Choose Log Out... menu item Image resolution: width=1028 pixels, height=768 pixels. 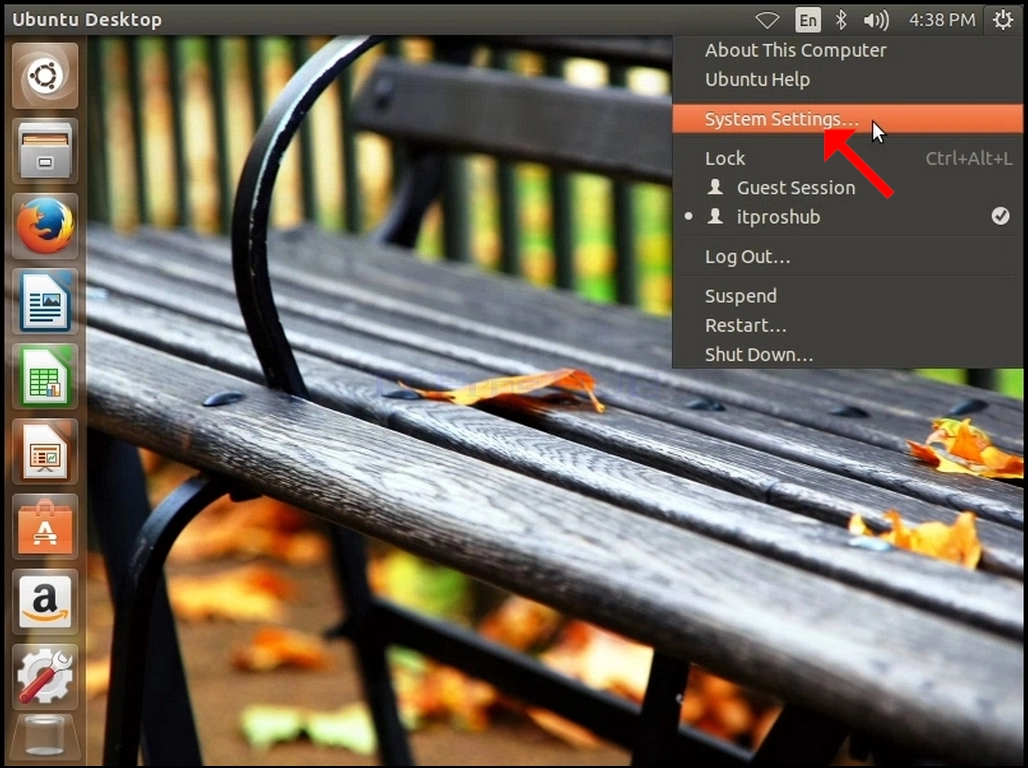coord(847,256)
